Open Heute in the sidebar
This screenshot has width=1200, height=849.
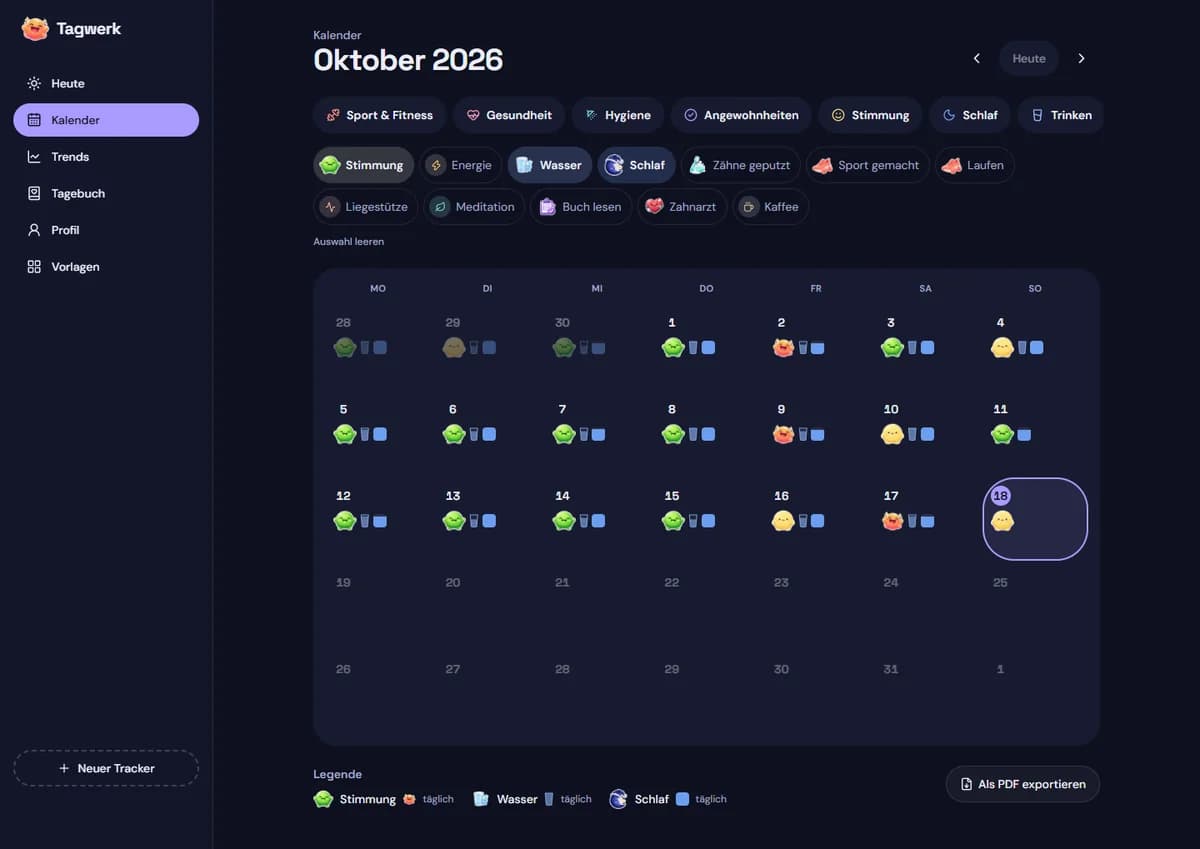pos(106,83)
